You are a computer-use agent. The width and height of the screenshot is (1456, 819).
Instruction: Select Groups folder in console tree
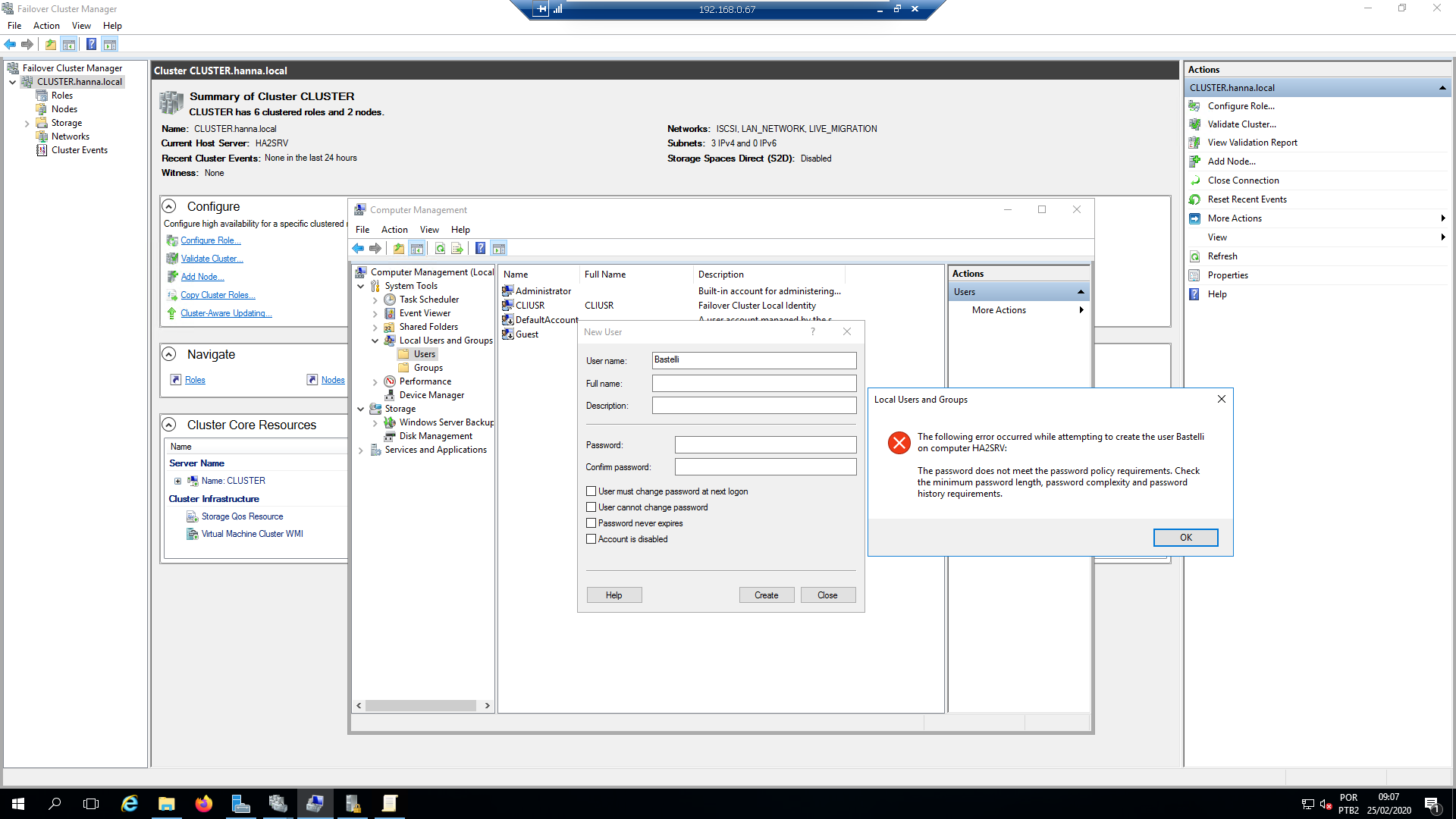[428, 368]
